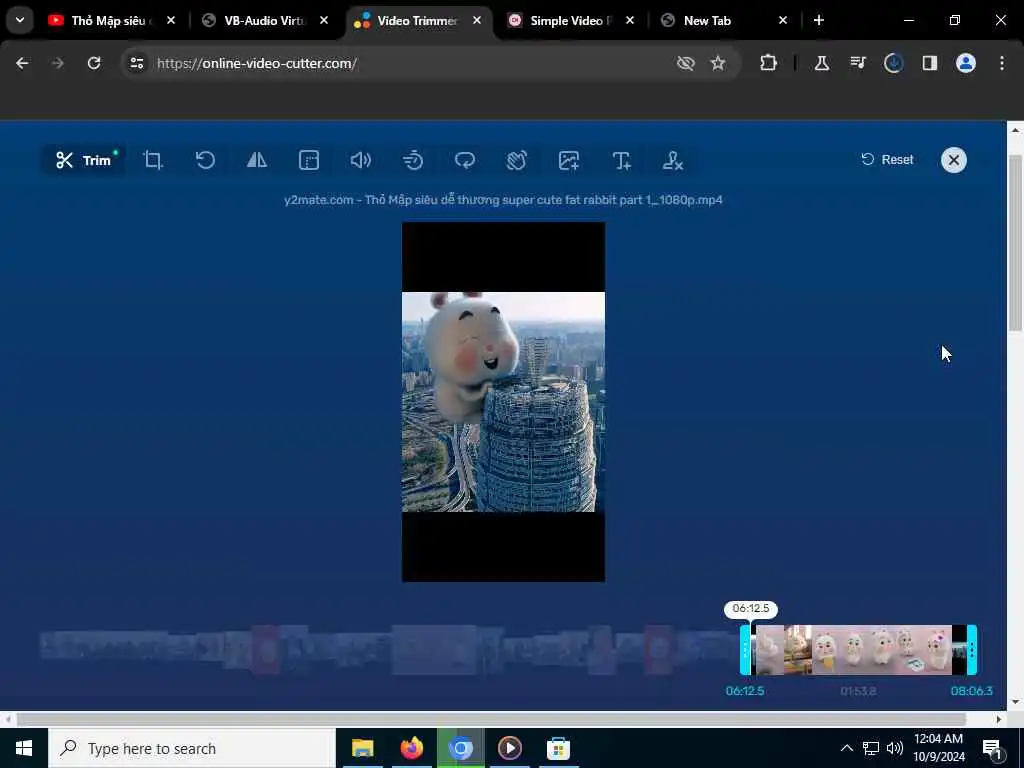The width and height of the screenshot is (1024, 768).
Task: Open the notification center icon
Action: point(991,749)
